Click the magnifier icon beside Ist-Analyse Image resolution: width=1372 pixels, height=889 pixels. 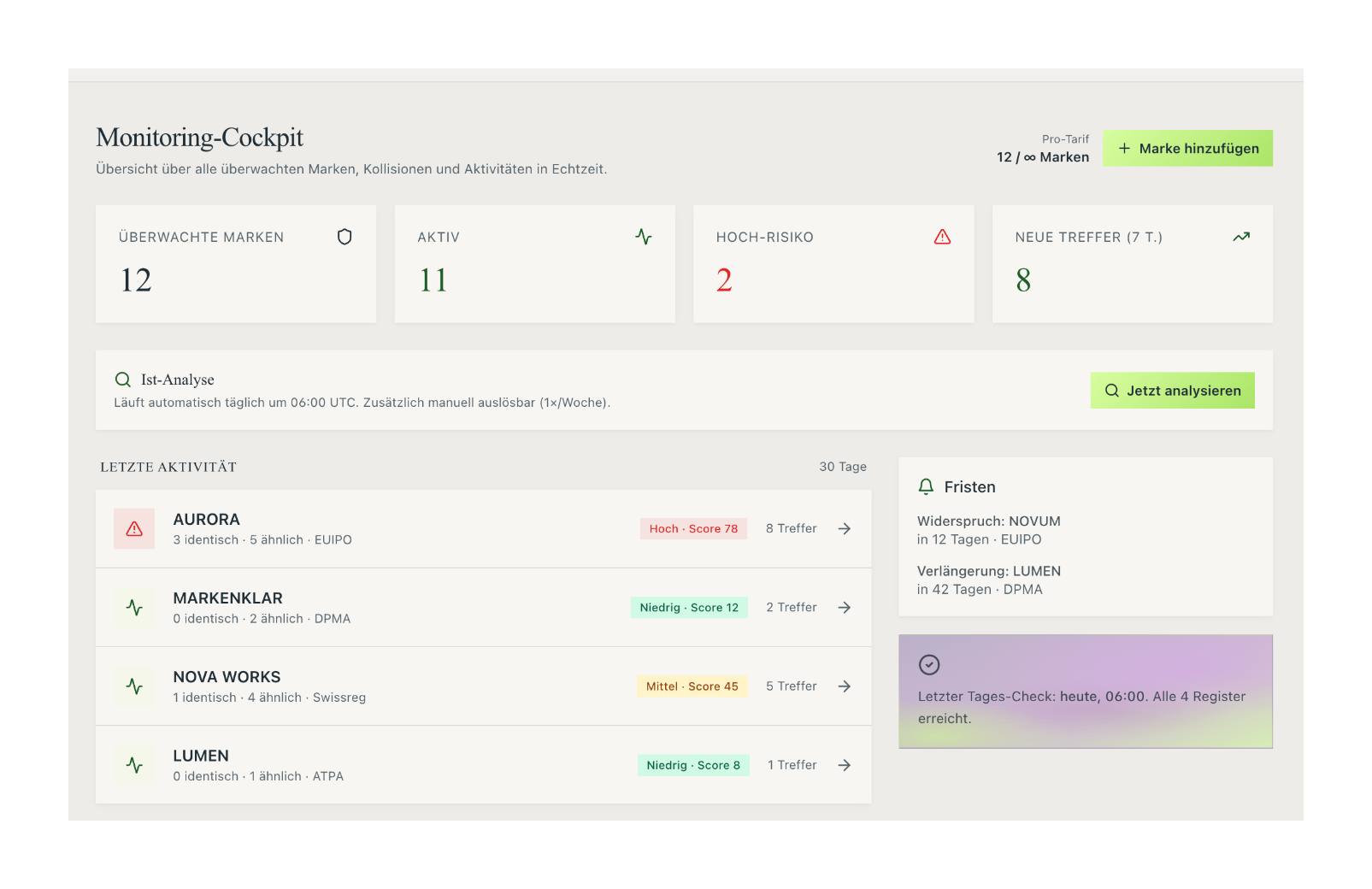(x=123, y=380)
